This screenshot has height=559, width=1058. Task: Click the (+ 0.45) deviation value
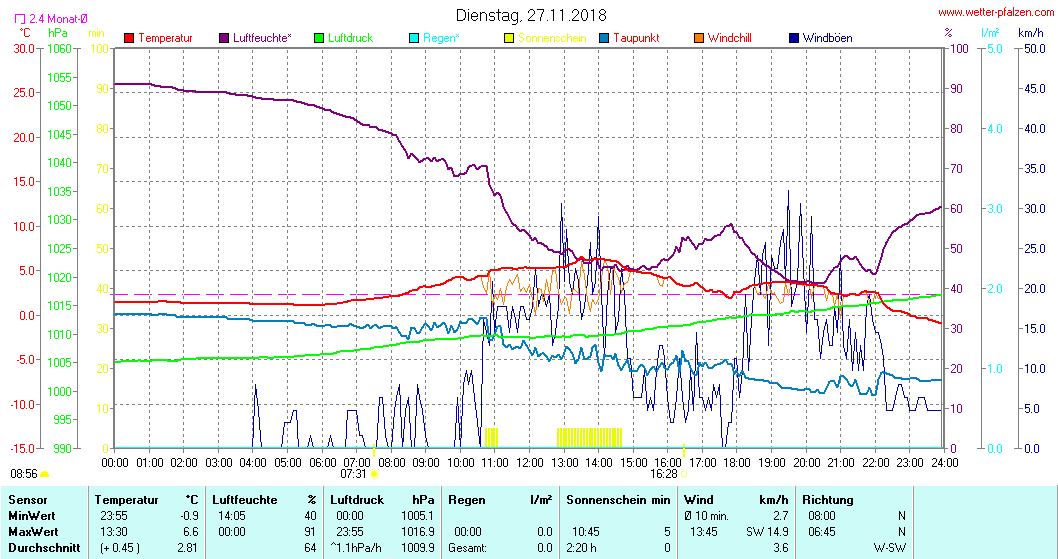[120, 548]
